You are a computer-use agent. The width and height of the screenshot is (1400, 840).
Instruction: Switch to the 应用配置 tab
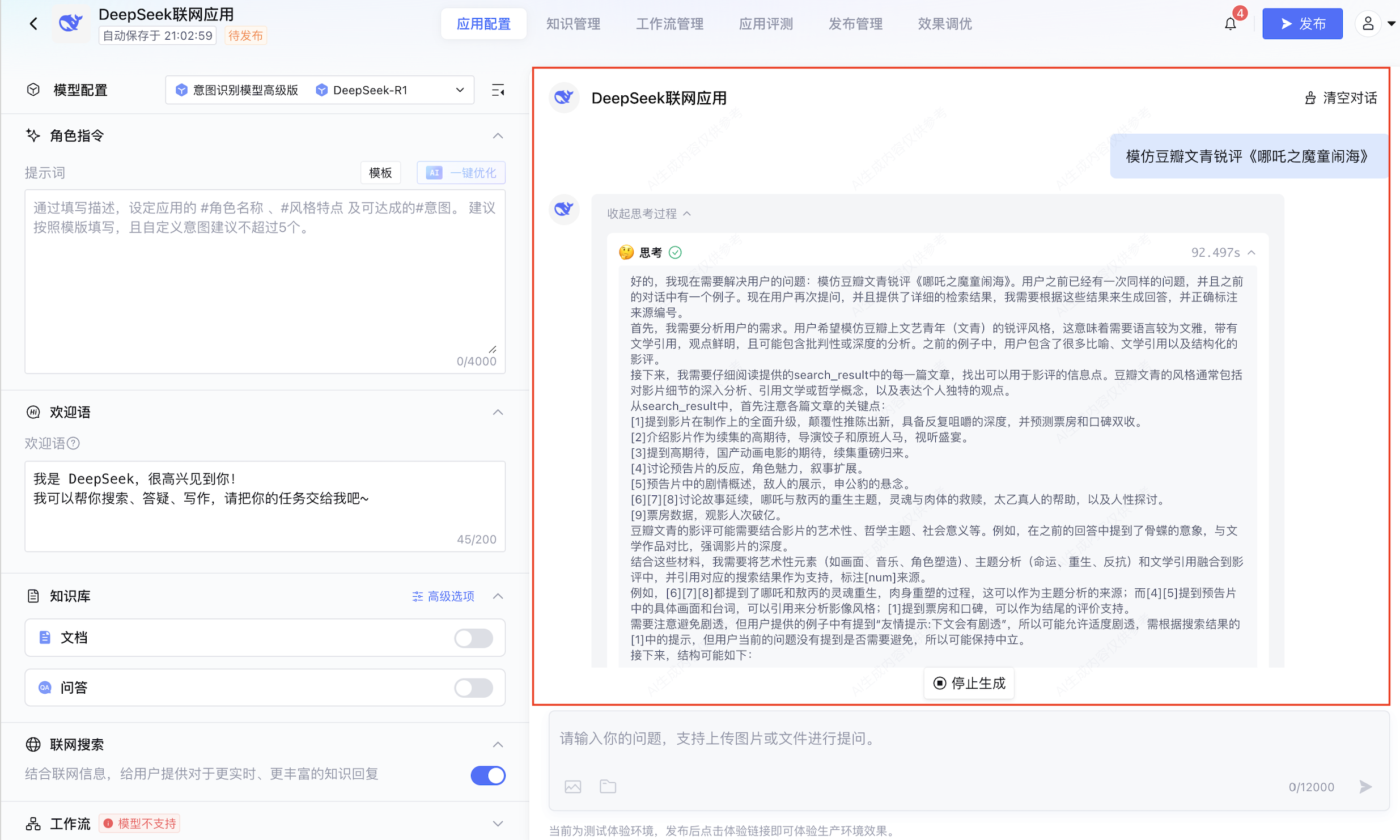483,24
